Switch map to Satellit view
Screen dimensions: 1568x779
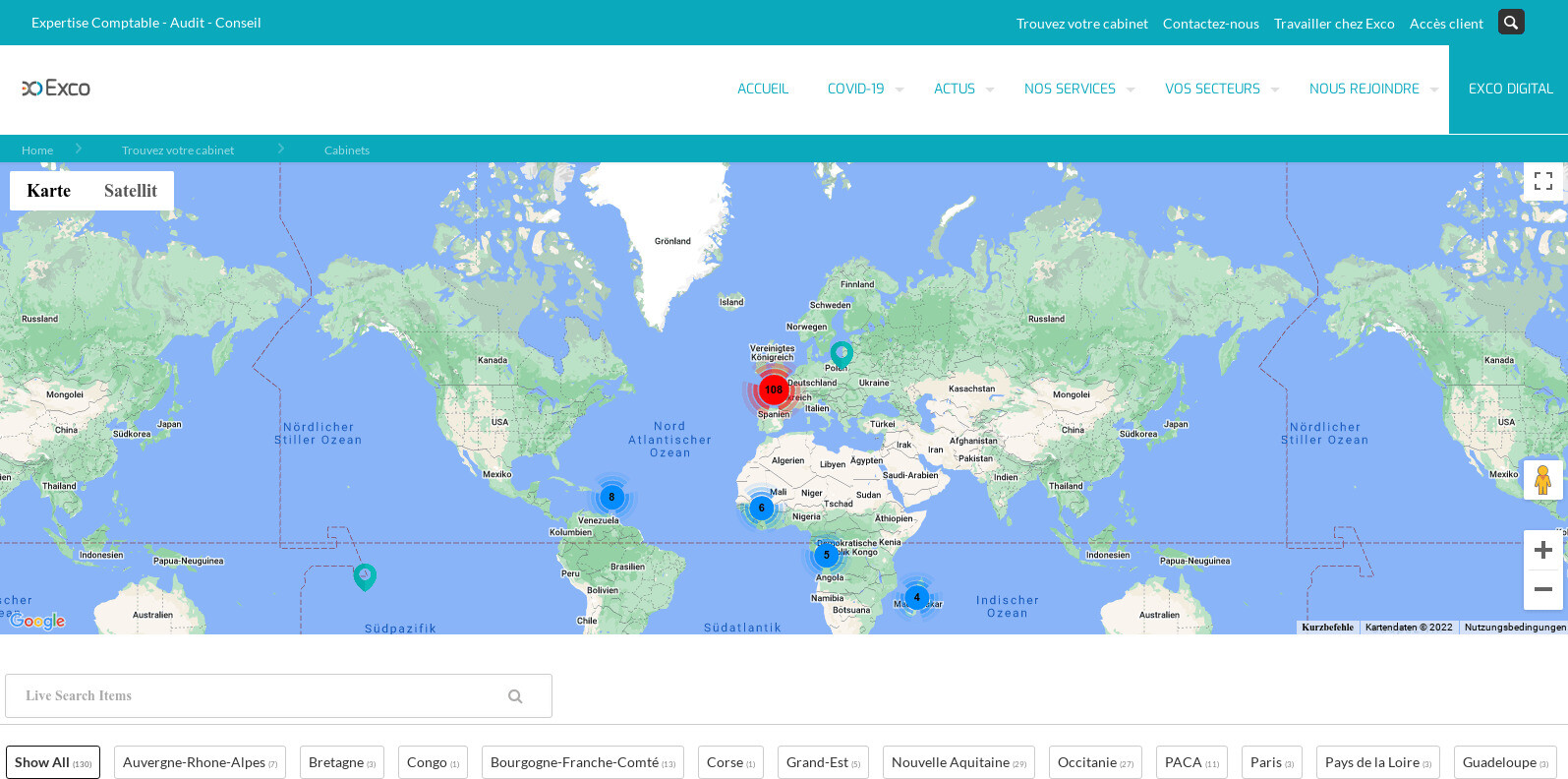point(131,191)
